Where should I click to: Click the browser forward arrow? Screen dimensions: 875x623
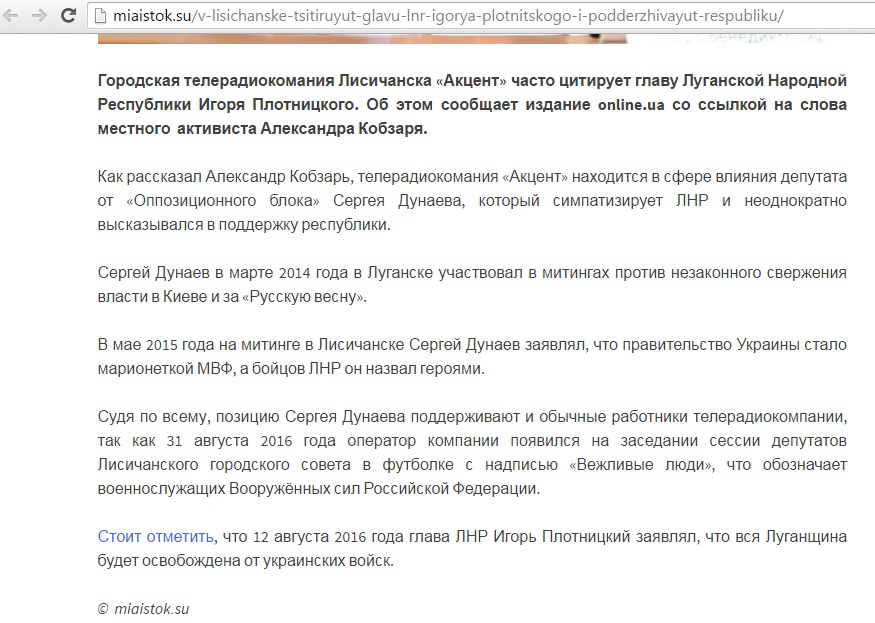[x=39, y=17]
